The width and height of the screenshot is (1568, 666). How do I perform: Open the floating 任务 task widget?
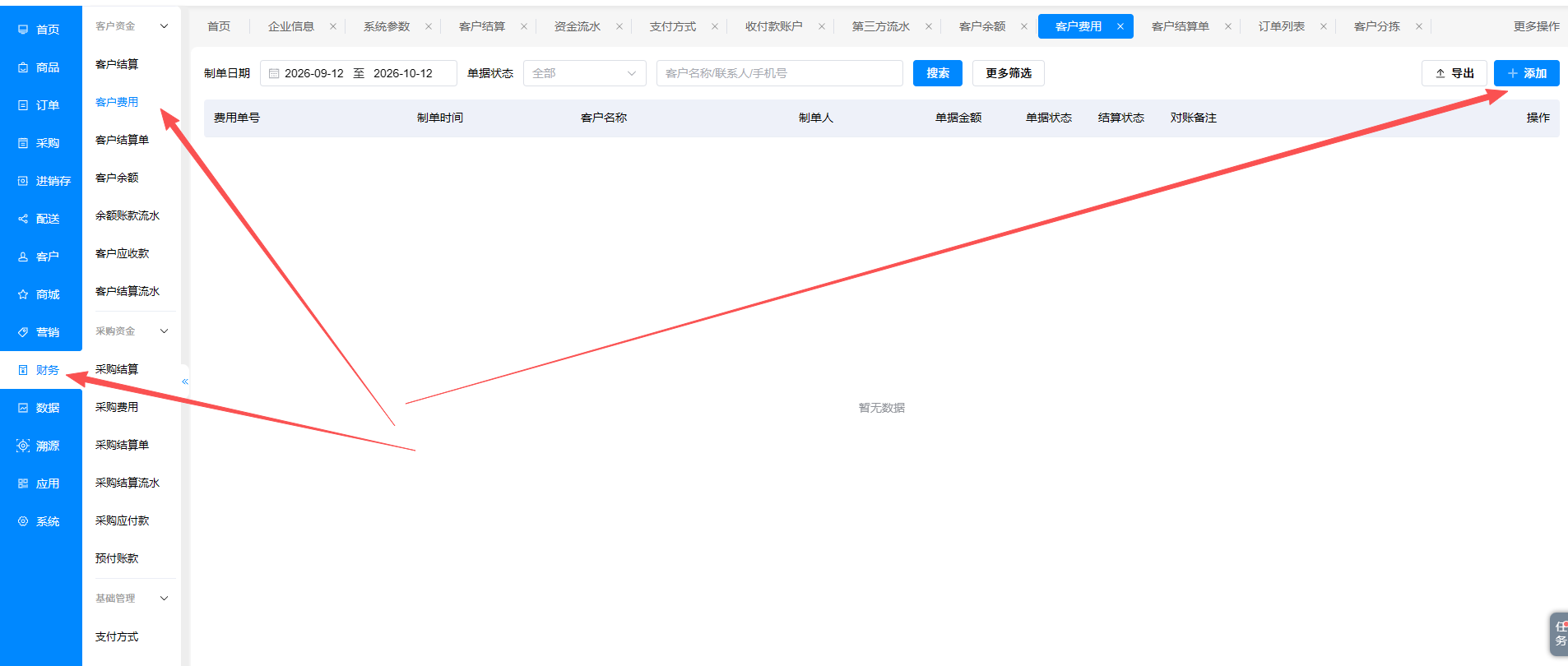(x=1559, y=633)
